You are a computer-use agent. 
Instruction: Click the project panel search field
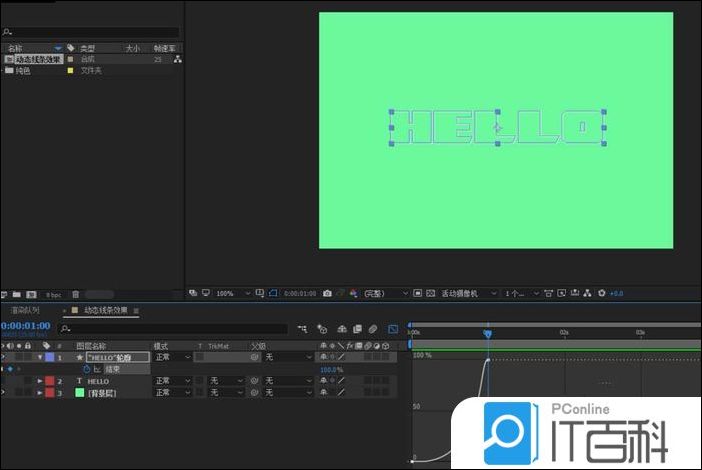pyautogui.click(x=91, y=32)
